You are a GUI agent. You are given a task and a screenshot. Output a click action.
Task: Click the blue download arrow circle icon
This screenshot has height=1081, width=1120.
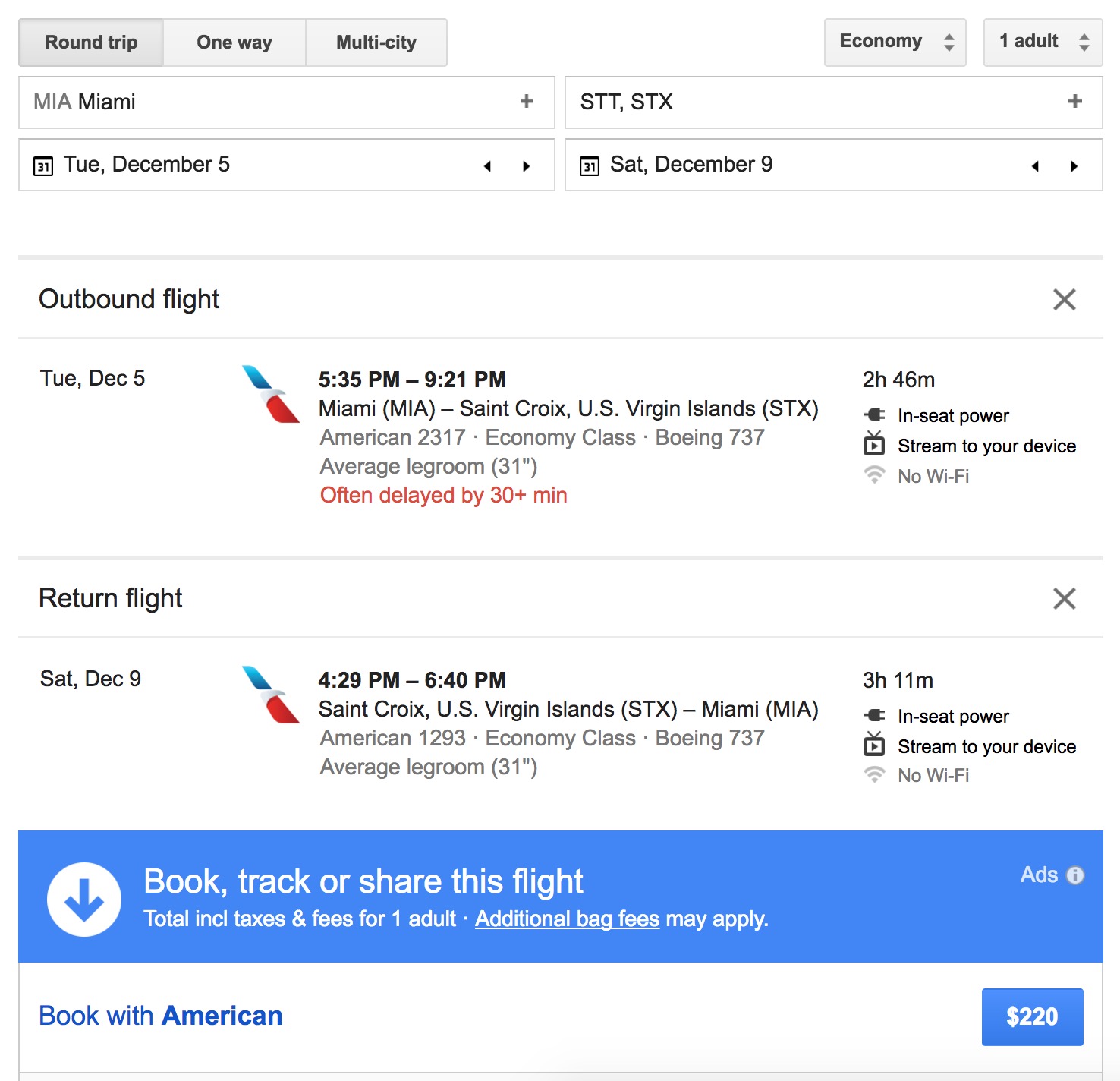(x=84, y=900)
